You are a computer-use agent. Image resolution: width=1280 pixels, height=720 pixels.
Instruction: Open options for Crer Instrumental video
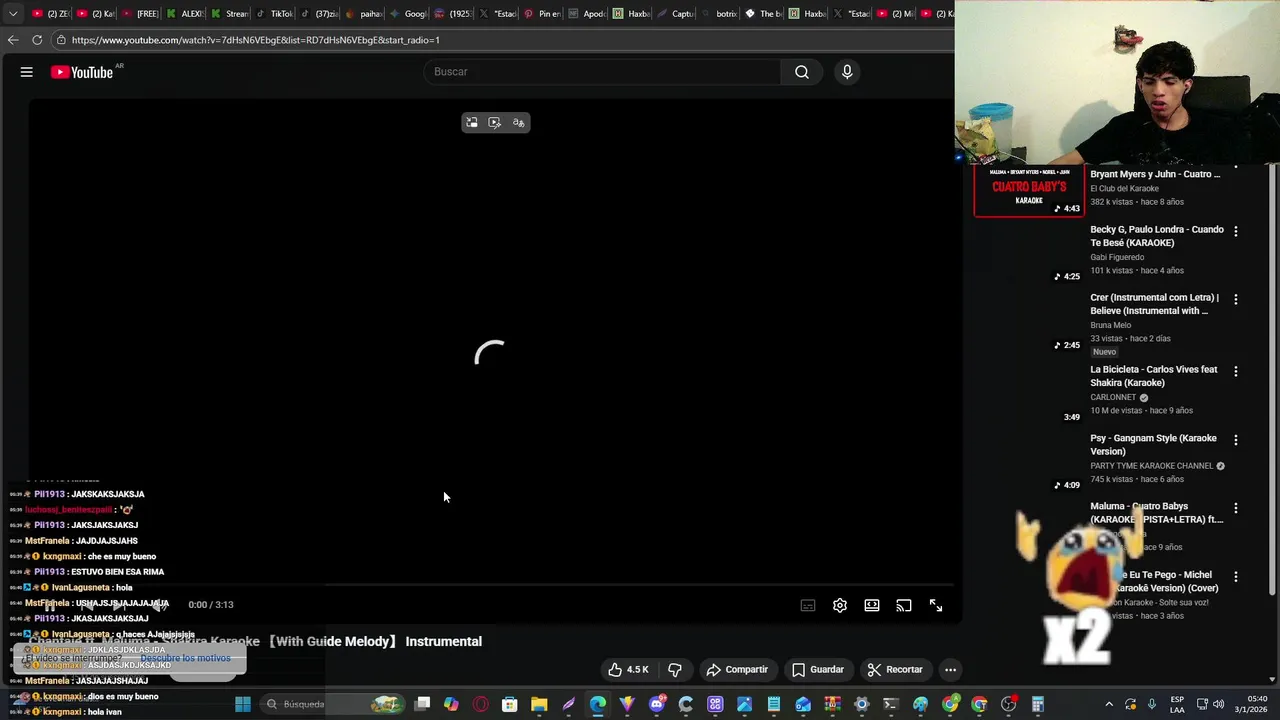(1236, 299)
